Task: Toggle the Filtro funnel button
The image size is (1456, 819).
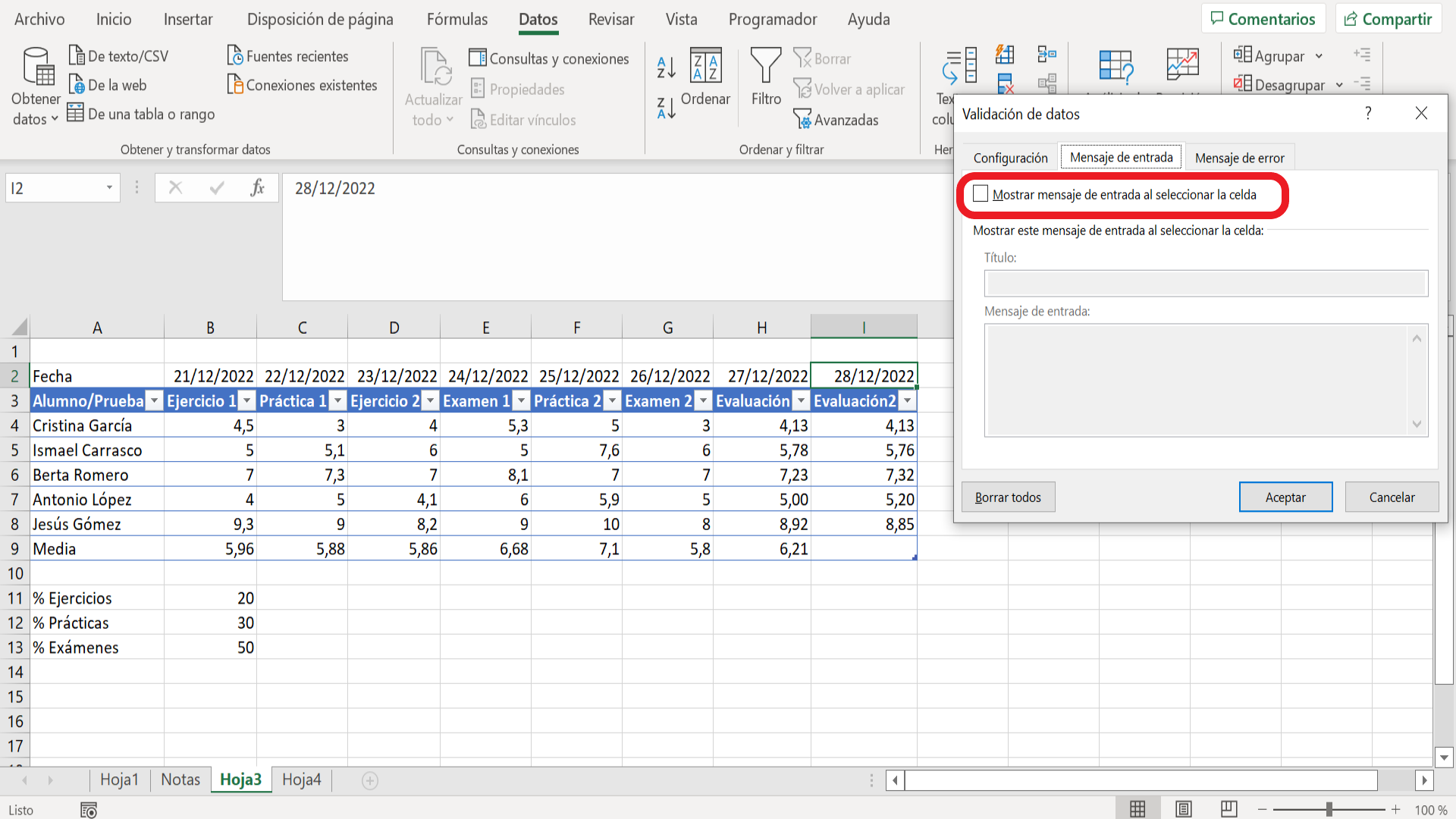Action: pos(766,77)
